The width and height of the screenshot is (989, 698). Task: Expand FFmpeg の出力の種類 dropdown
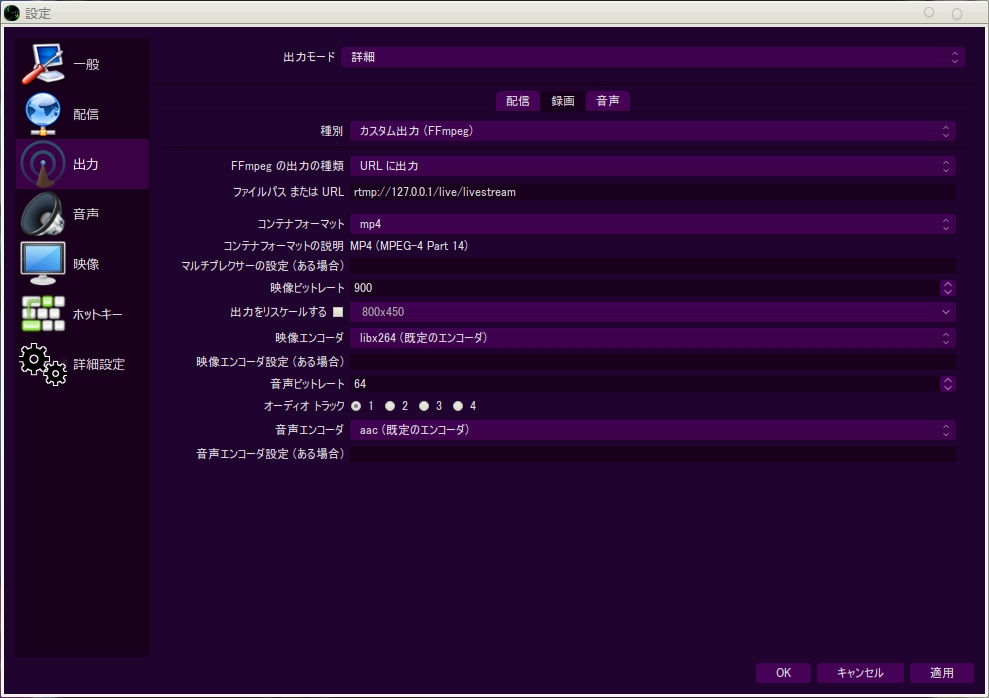[x=653, y=166]
